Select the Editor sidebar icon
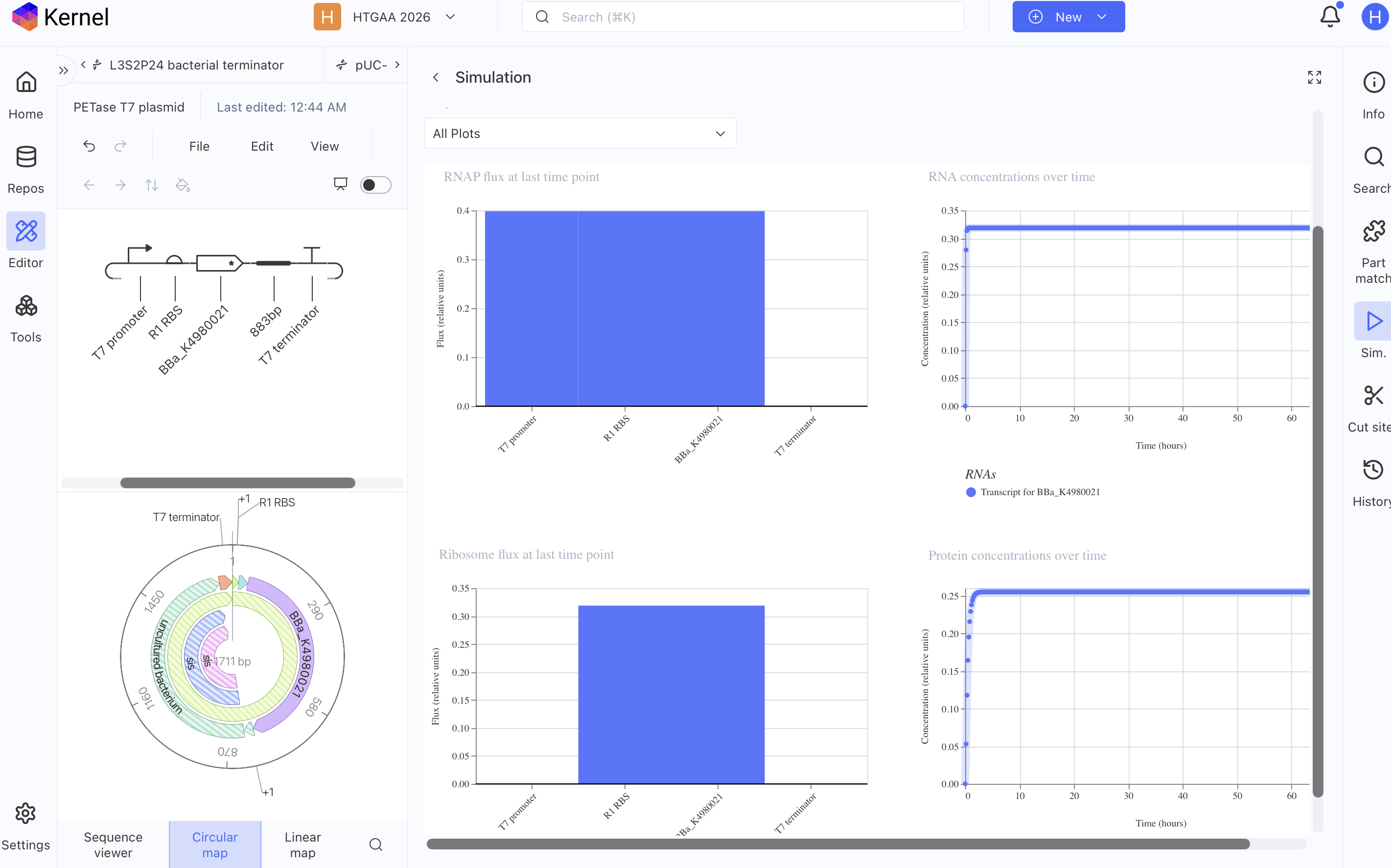This screenshot has height=868, width=1391. [26, 231]
